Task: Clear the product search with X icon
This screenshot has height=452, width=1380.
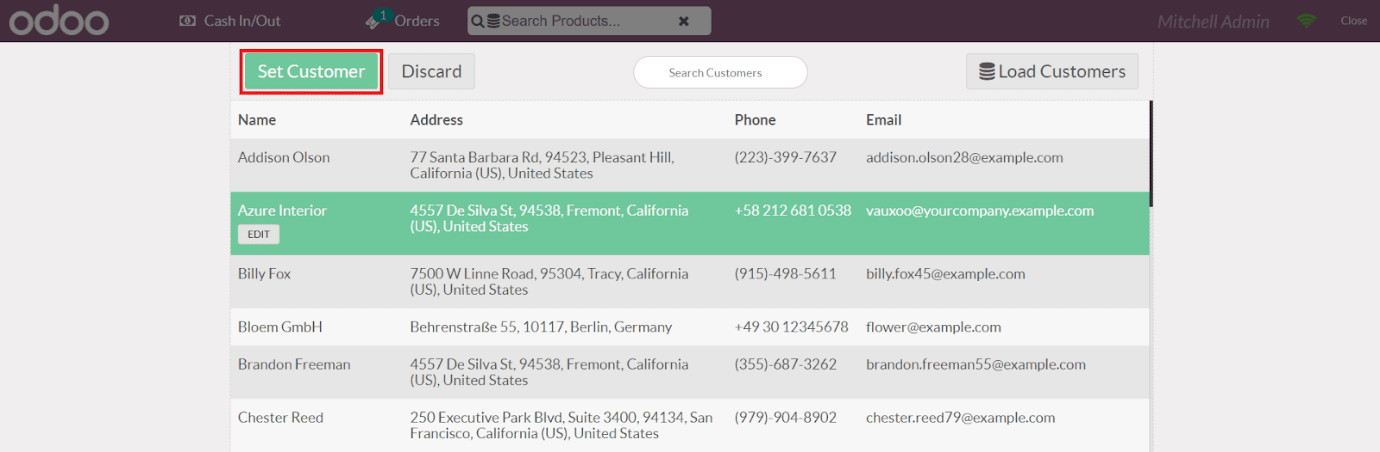Action: pyautogui.click(x=684, y=20)
